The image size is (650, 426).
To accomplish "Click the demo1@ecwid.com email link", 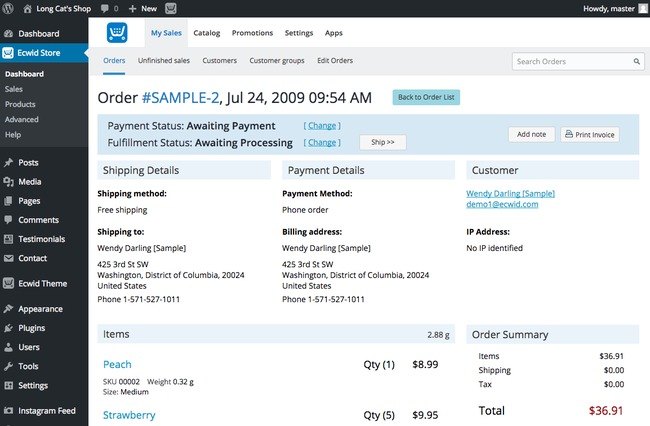I will tap(502, 204).
